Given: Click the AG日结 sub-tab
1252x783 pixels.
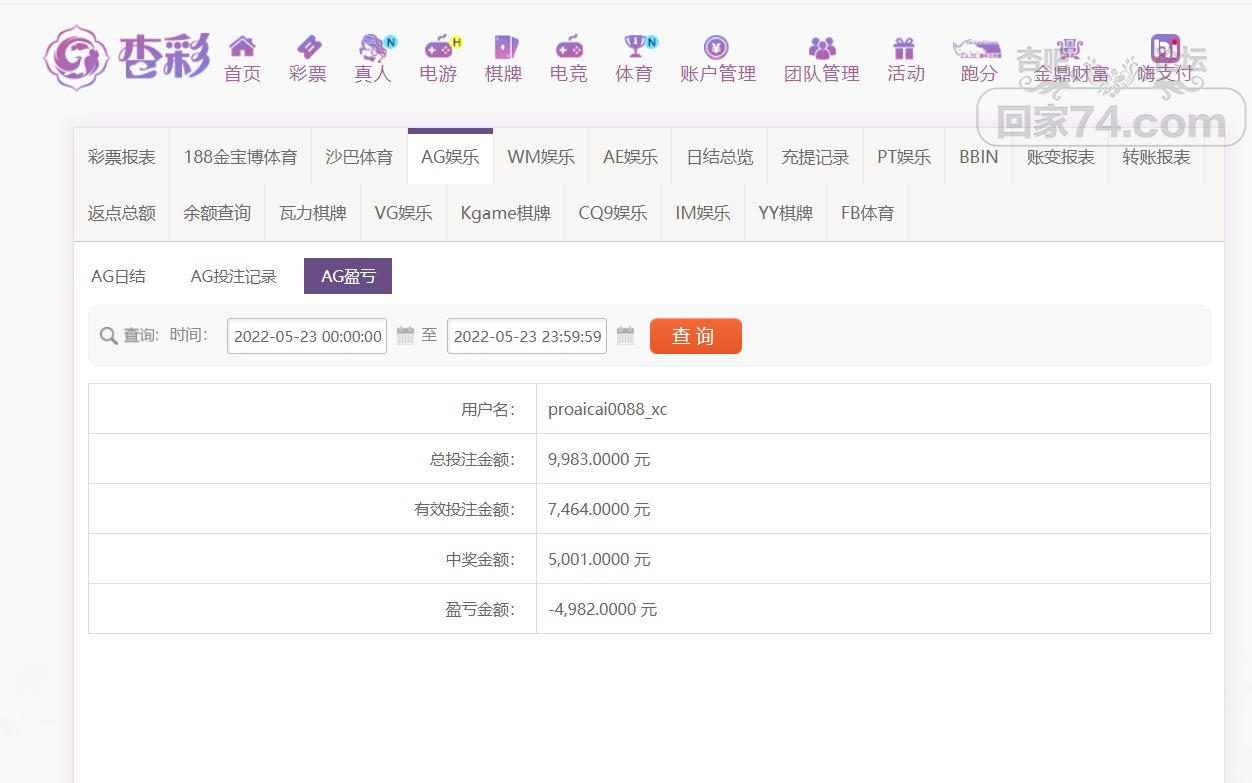Looking at the screenshot, I should click(118, 277).
